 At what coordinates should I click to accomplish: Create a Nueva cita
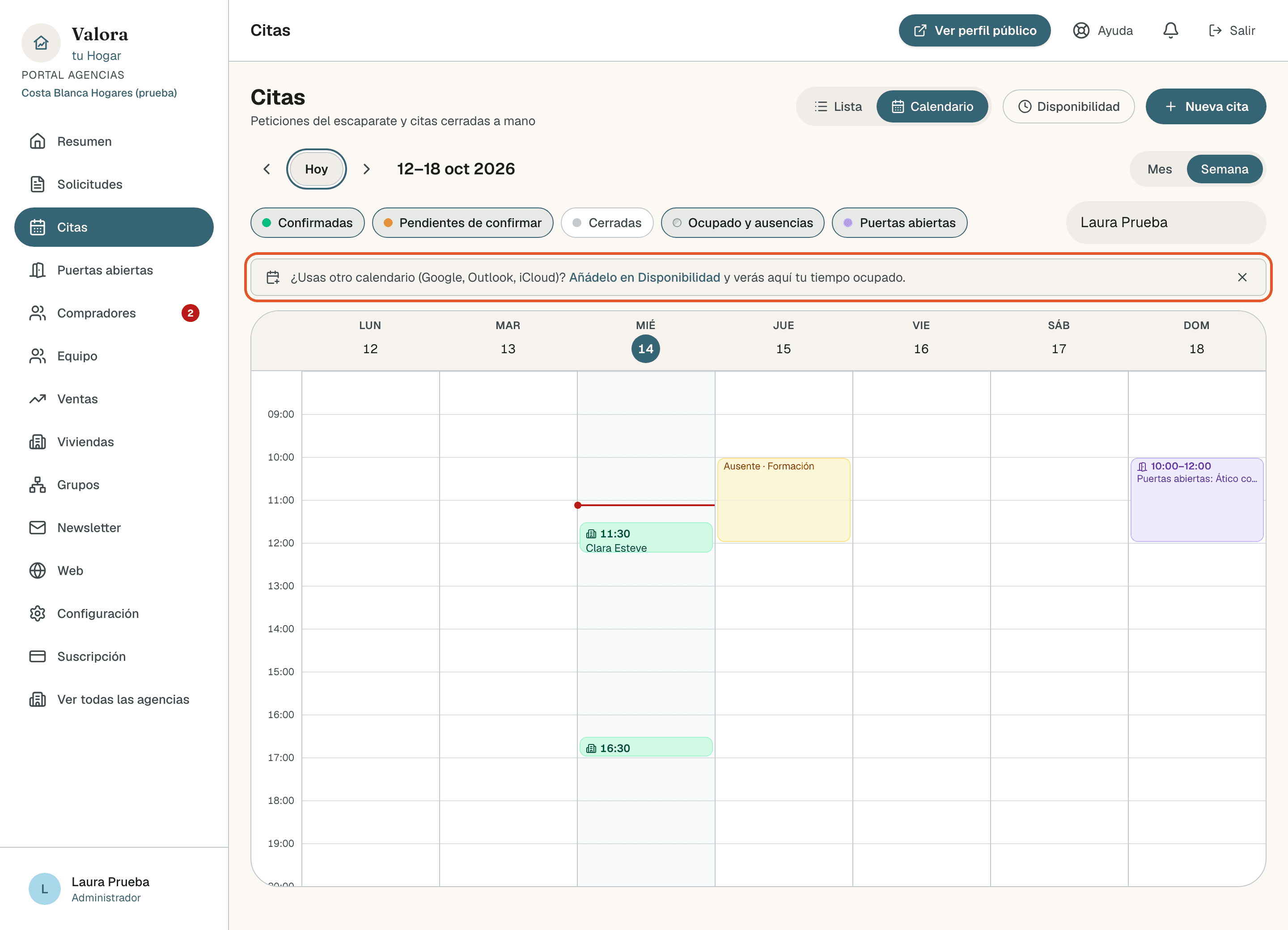(x=1206, y=107)
